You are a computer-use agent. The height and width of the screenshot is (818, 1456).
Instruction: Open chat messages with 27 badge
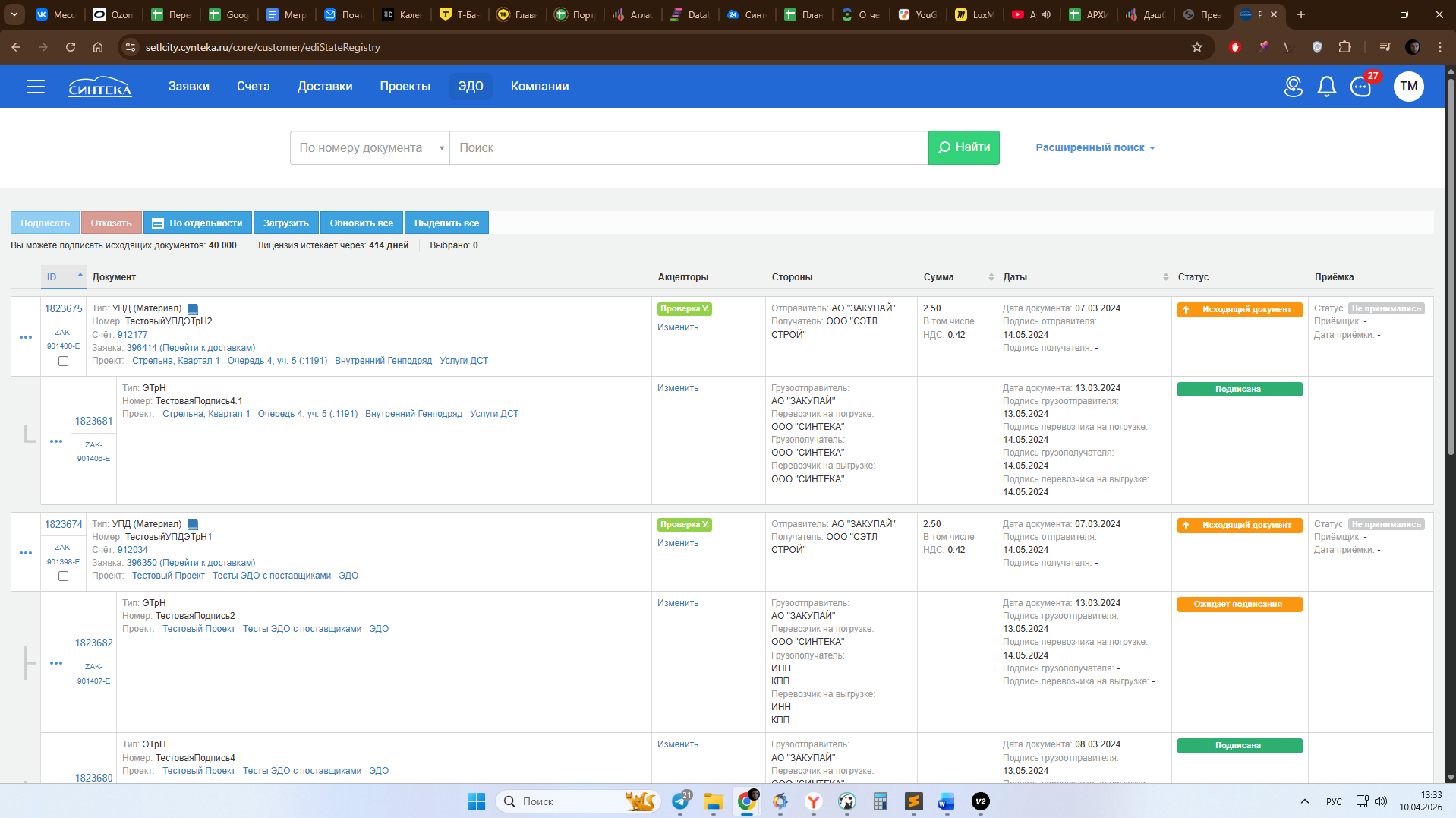tap(1361, 87)
